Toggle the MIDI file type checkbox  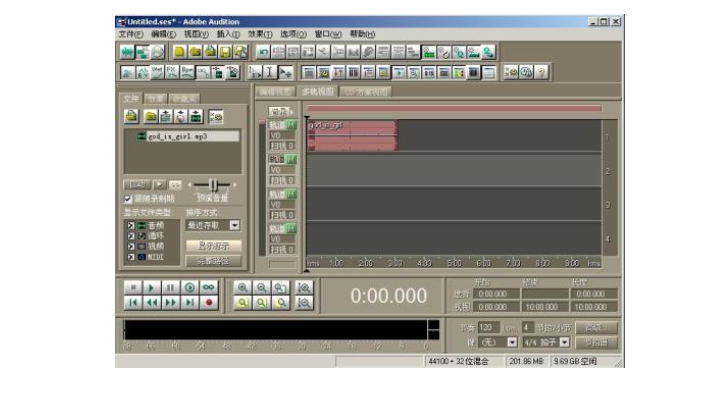click(131, 257)
